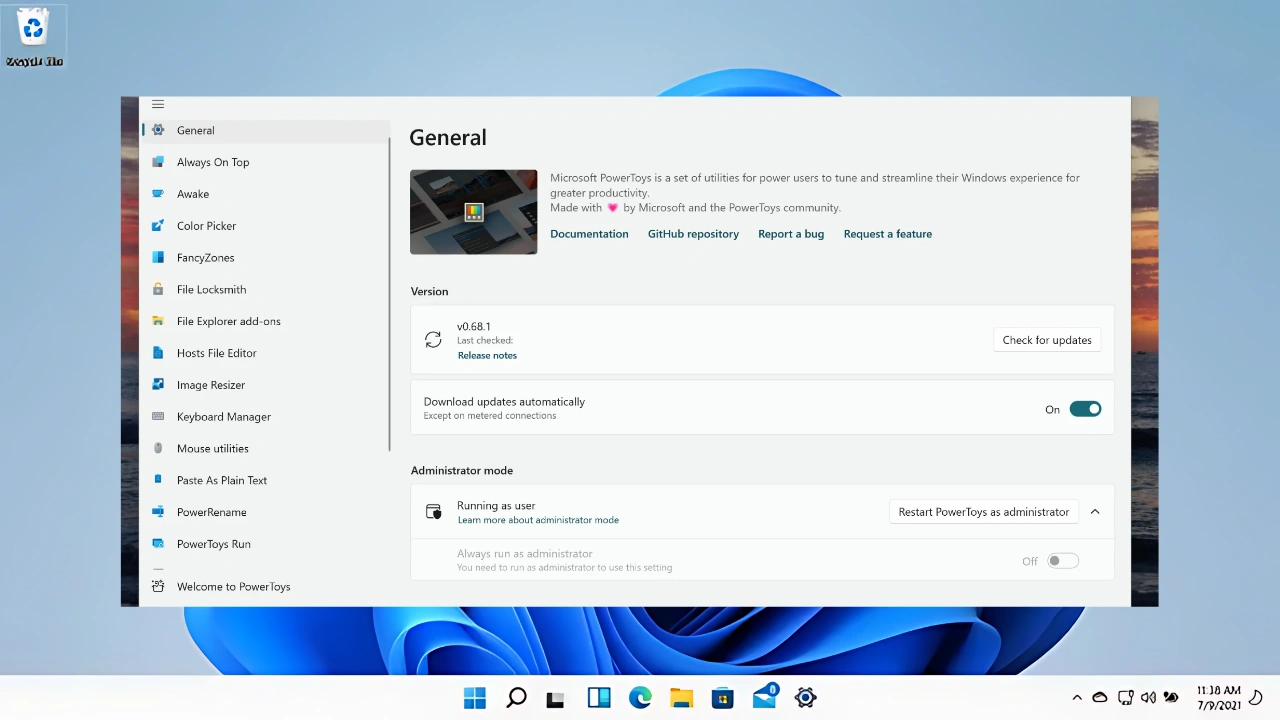The image size is (1280, 720).
Task: Open the GitHub repository link
Action: tap(693, 234)
